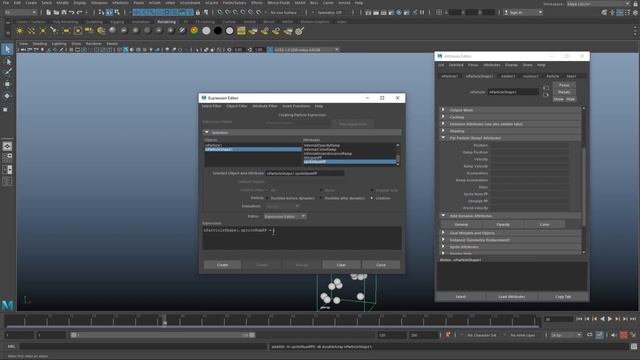640x360 pixels.
Task: Select the Runtime before dynamics radio button
Action: pos(268,198)
